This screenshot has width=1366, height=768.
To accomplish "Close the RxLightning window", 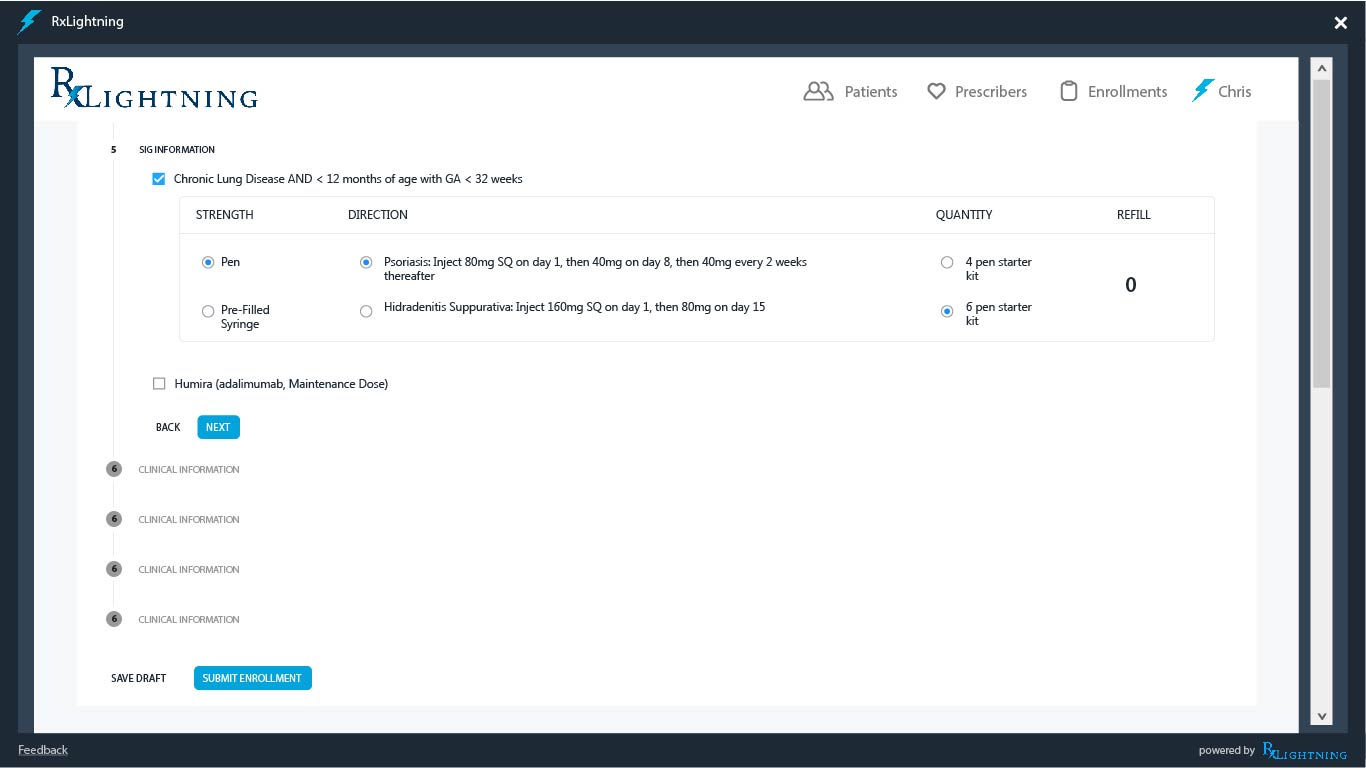I will tap(1341, 23).
